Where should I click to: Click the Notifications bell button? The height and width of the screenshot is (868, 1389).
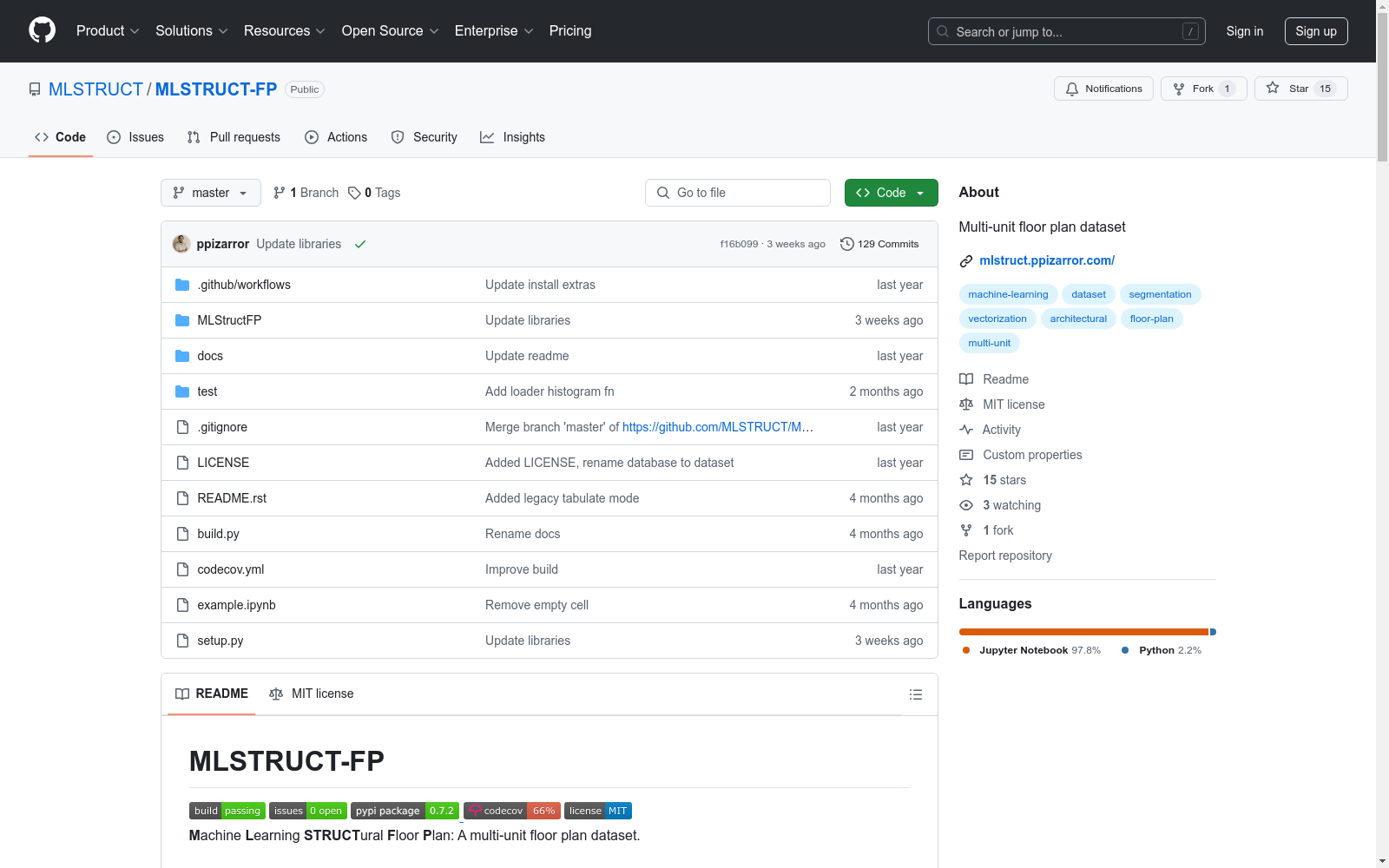(1103, 89)
